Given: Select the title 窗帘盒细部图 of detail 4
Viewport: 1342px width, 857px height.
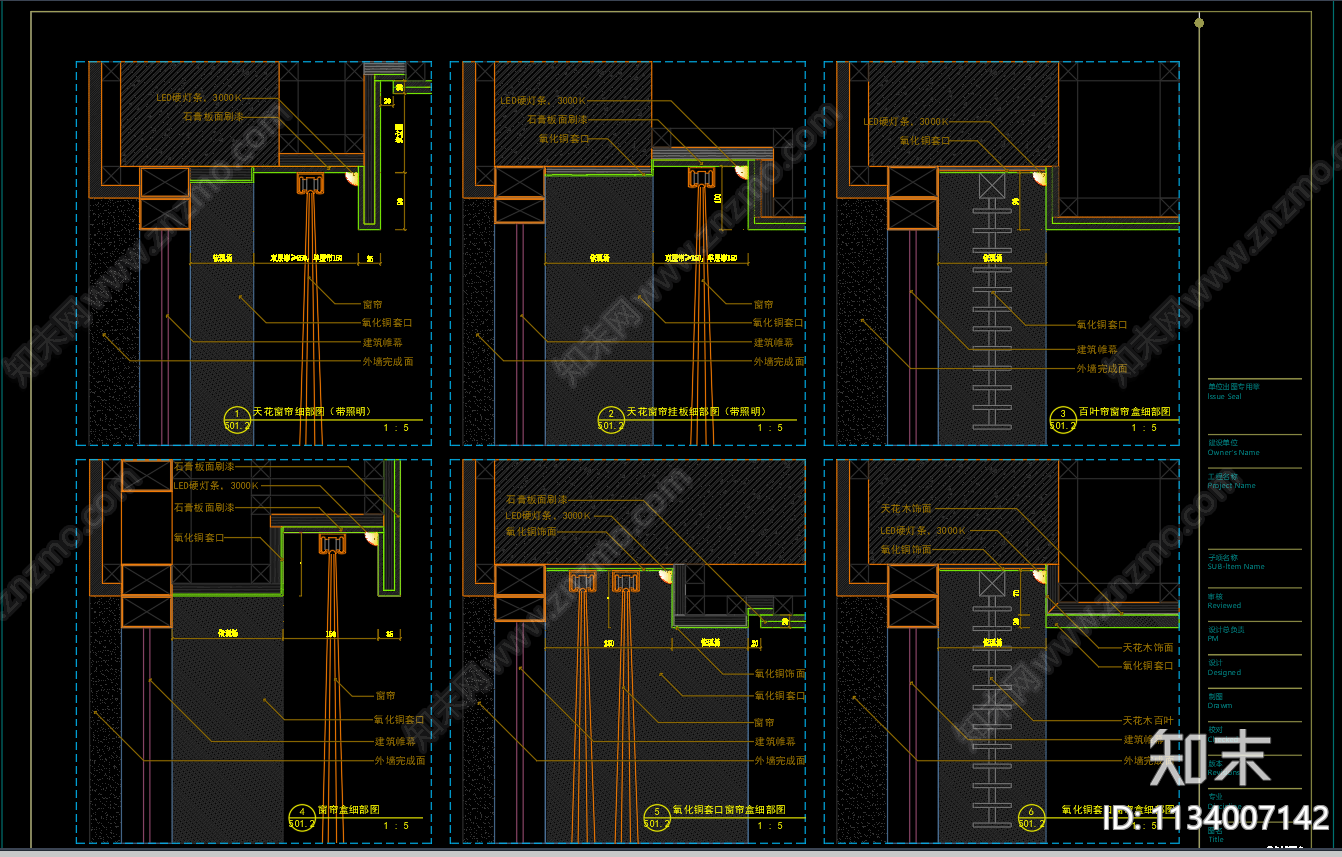Looking at the screenshot, I should tap(348, 810).
